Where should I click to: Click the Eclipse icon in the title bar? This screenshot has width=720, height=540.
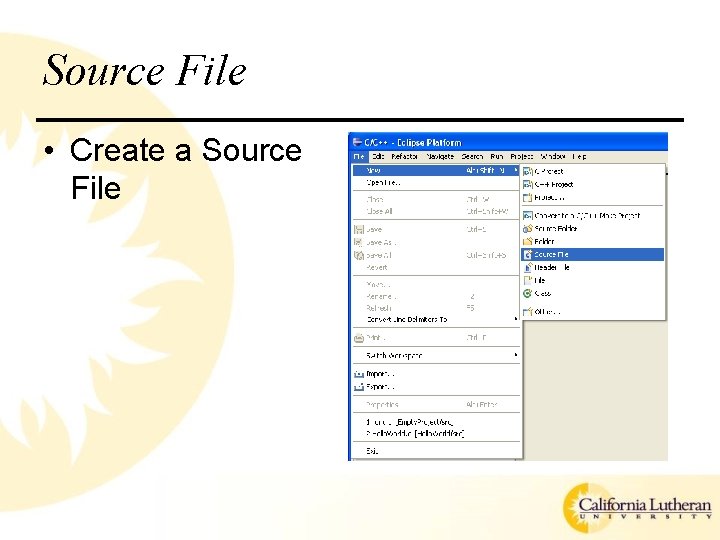pyautogui.click(x=357, y=142)
